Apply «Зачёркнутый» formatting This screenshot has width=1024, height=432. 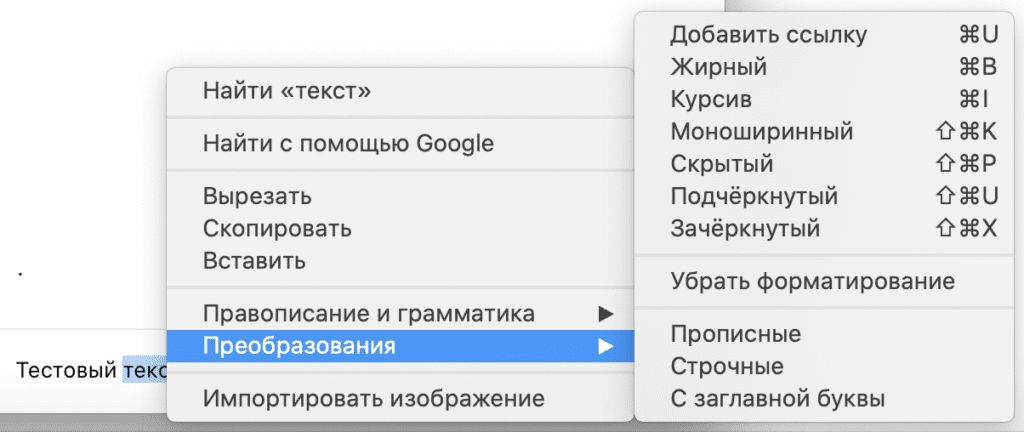point(745,228)
